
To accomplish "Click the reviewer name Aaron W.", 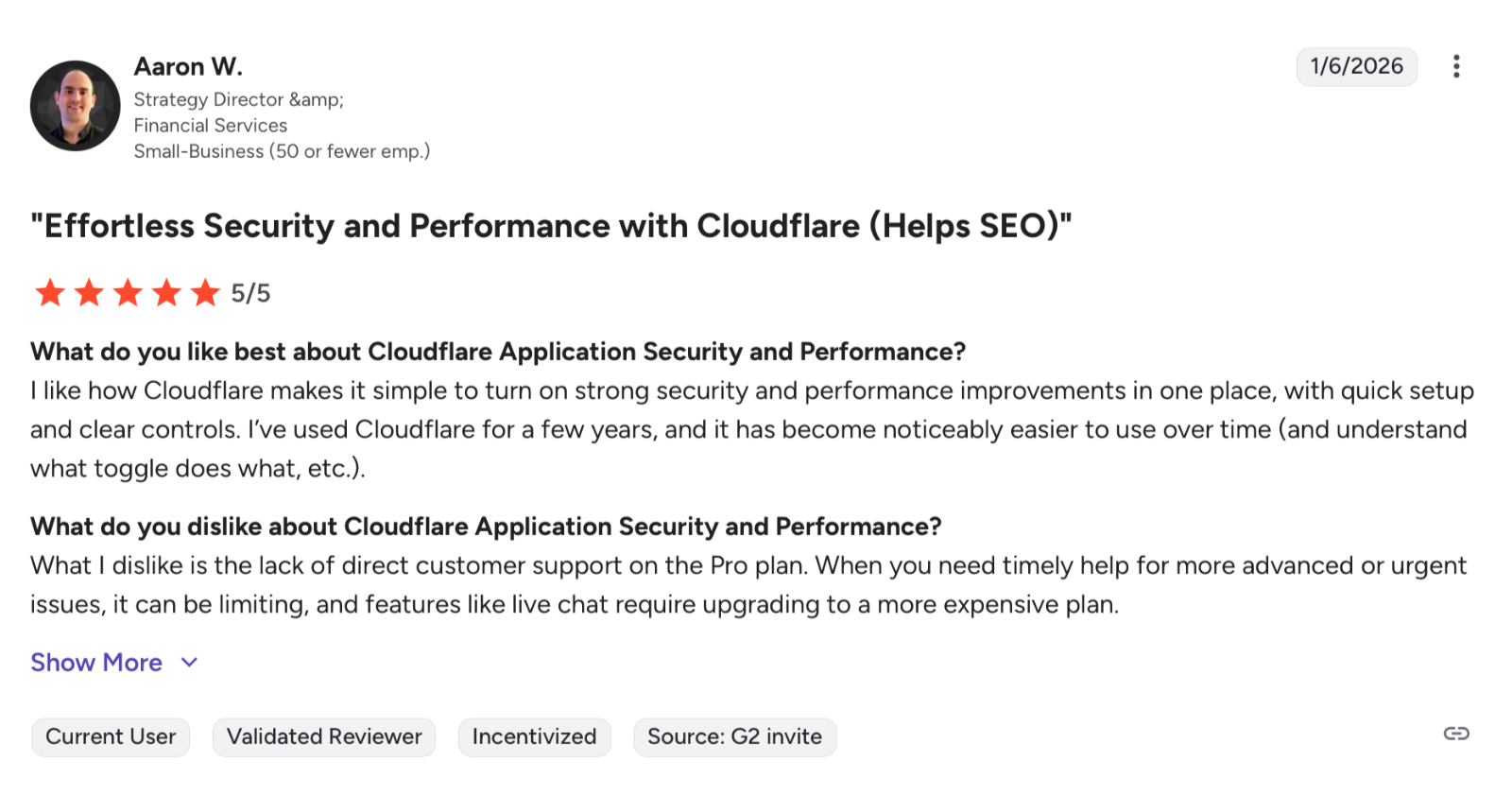I will pyautogui.click(x=188, y=66).
